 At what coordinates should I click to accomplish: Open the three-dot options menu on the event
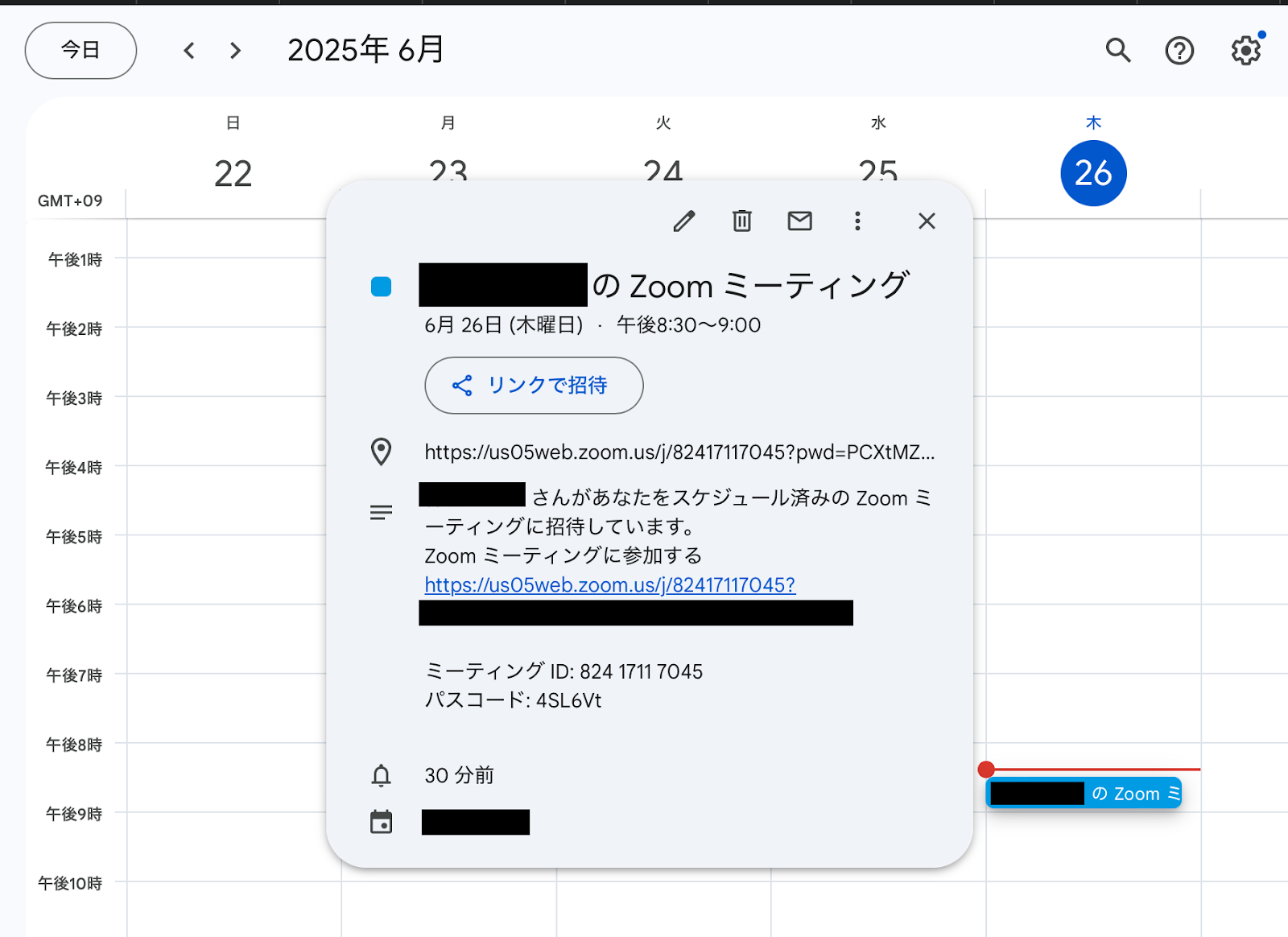click(858, 221)
